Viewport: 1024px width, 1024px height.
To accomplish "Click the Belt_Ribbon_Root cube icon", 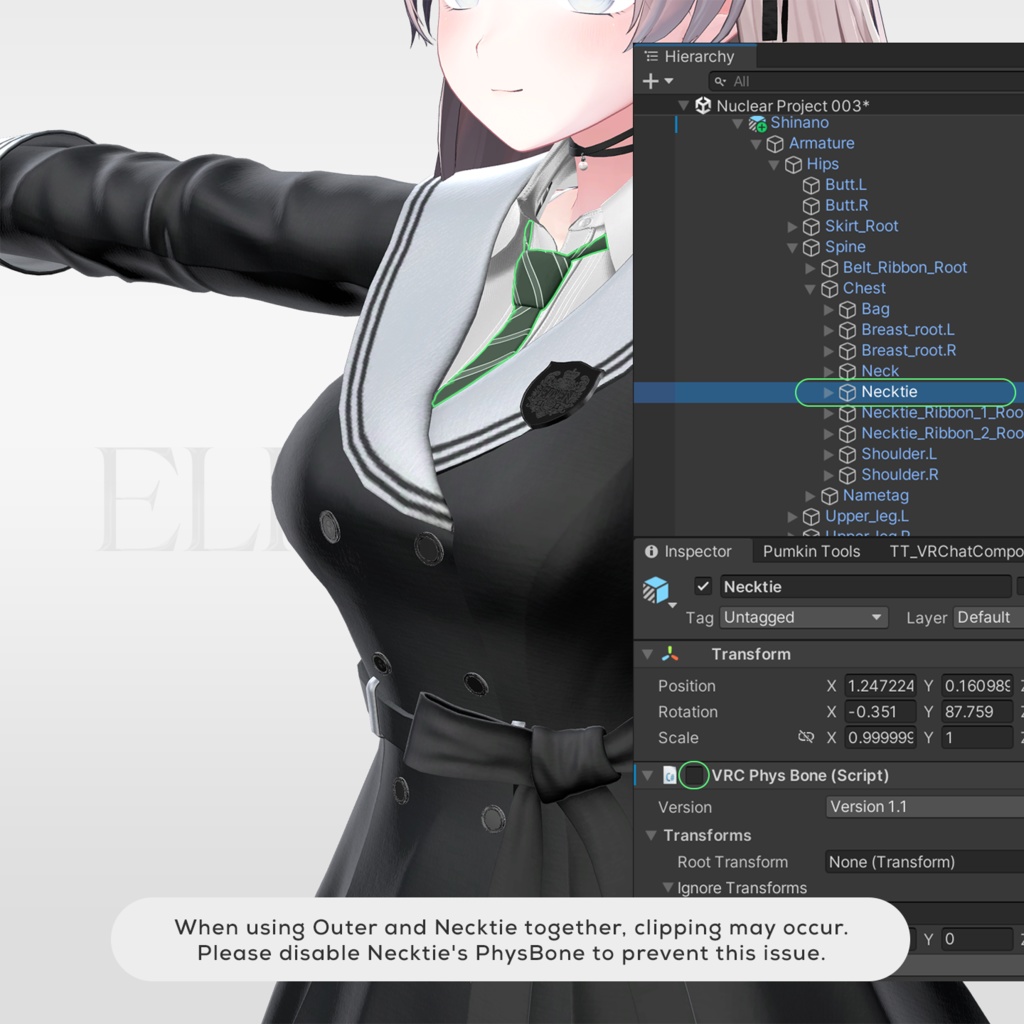I will pyautogui.click(x=829, y=268).
